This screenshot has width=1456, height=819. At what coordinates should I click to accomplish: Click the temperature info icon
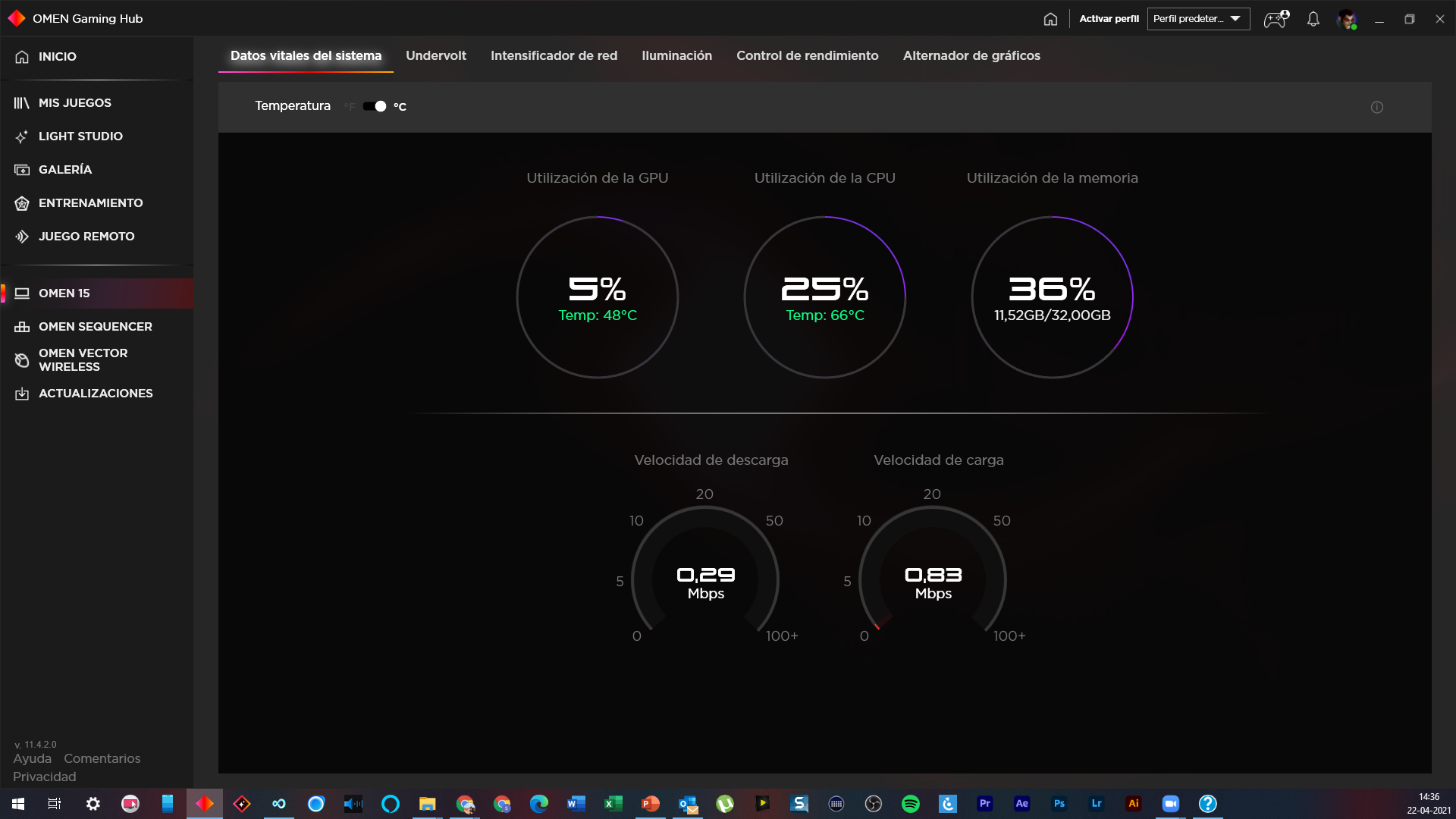(x=1377, y=107)
